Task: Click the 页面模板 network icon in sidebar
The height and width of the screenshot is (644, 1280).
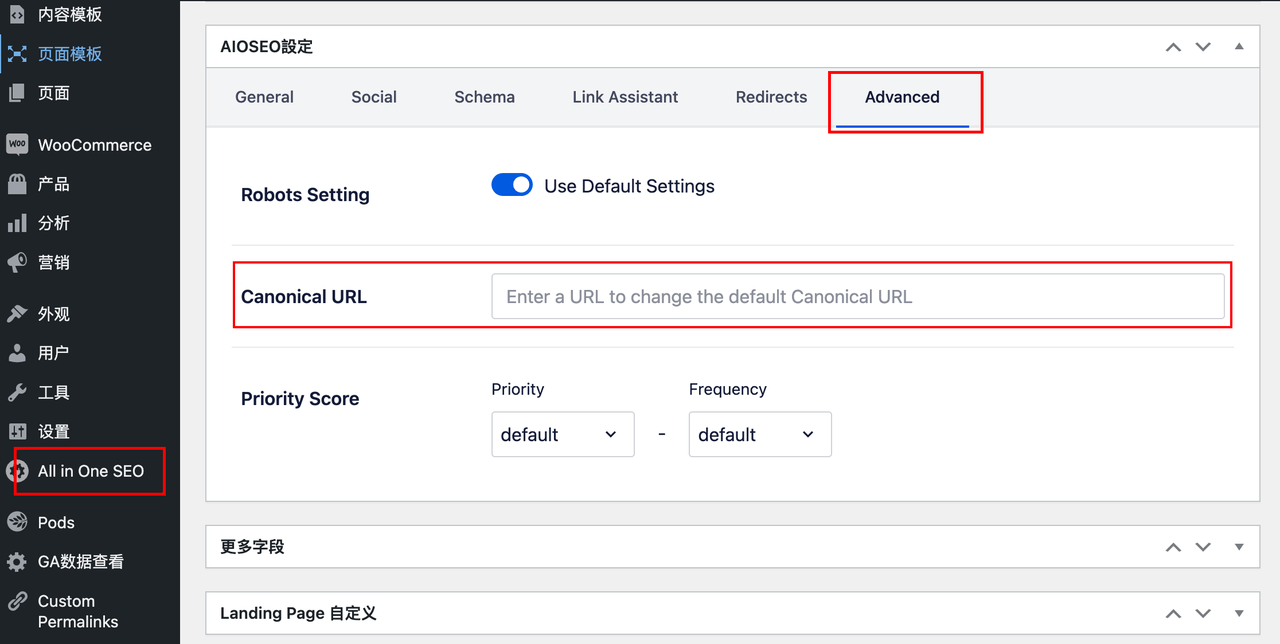Action: [x=17, y=54]
